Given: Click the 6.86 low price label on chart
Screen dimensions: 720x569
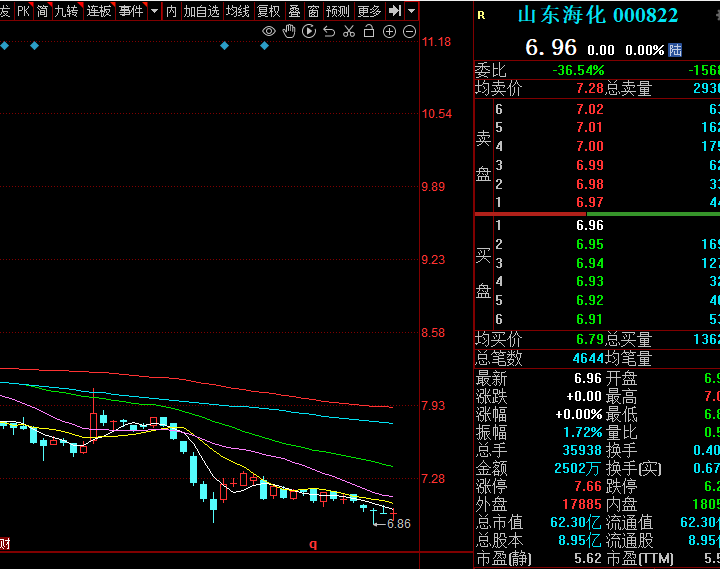Looking at the screenshot, I should click(x=399, y=524).
